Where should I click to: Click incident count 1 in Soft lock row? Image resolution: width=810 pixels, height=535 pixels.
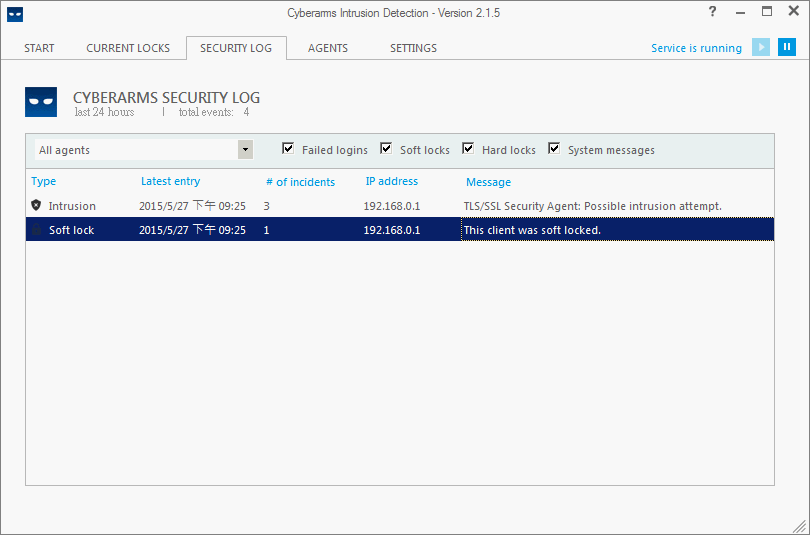pyautogui.click(x=267, y=230)
